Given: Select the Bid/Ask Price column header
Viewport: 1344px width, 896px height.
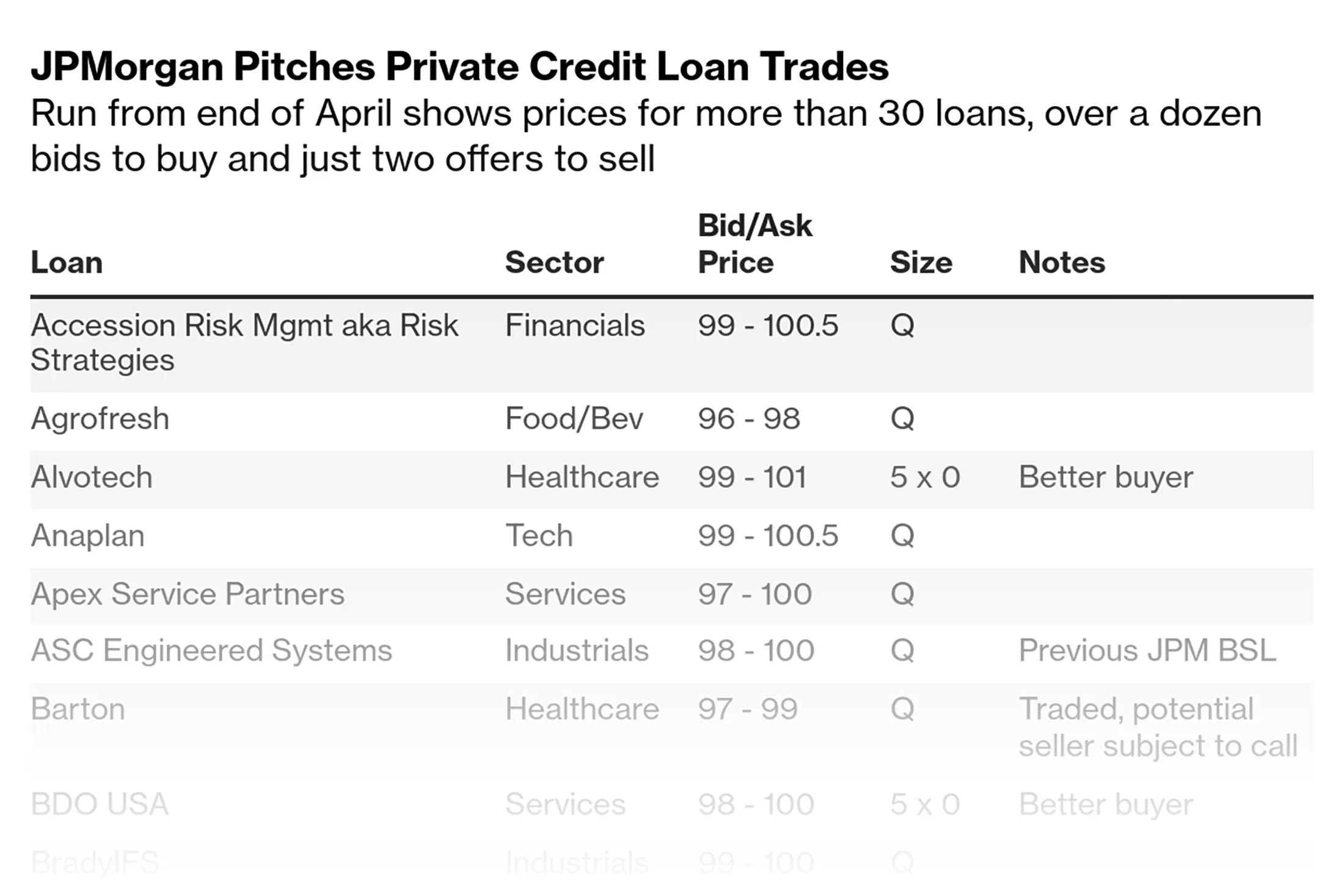Looking at the screenshot, I should 754,244.
